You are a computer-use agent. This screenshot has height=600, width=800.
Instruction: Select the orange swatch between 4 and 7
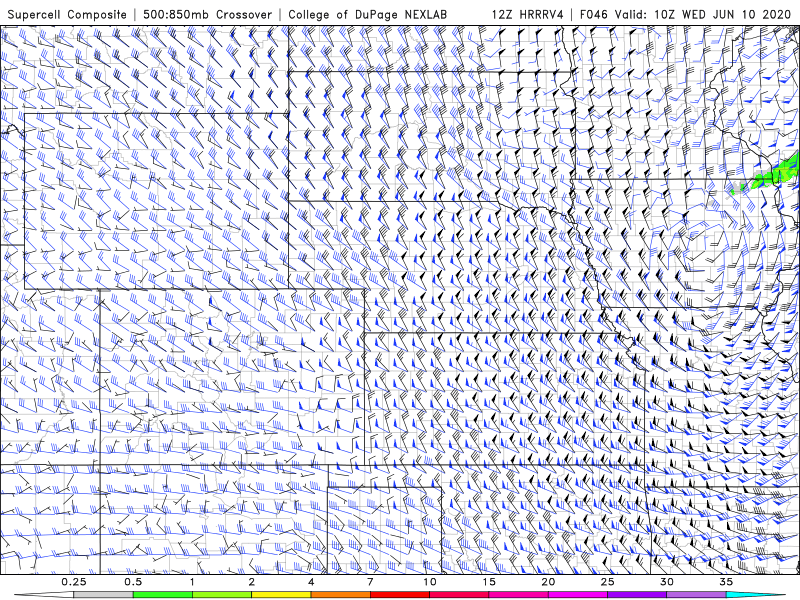coord(340,595)
